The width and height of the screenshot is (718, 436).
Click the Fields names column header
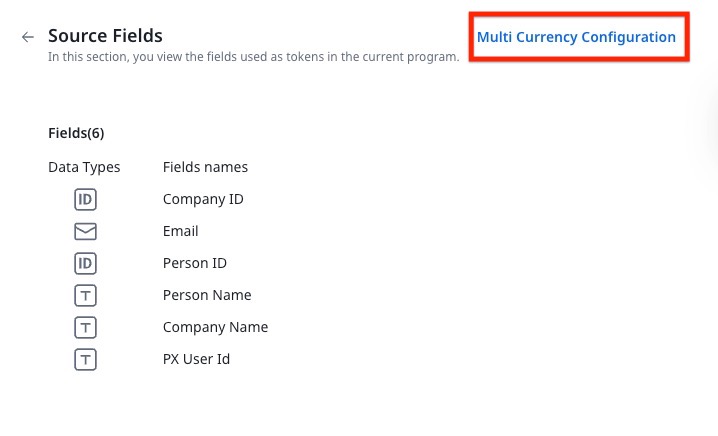205,167
